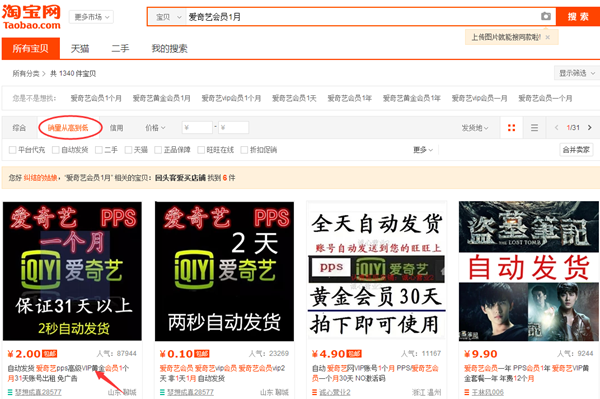Click the 合并卖家 button

[576, 150]
